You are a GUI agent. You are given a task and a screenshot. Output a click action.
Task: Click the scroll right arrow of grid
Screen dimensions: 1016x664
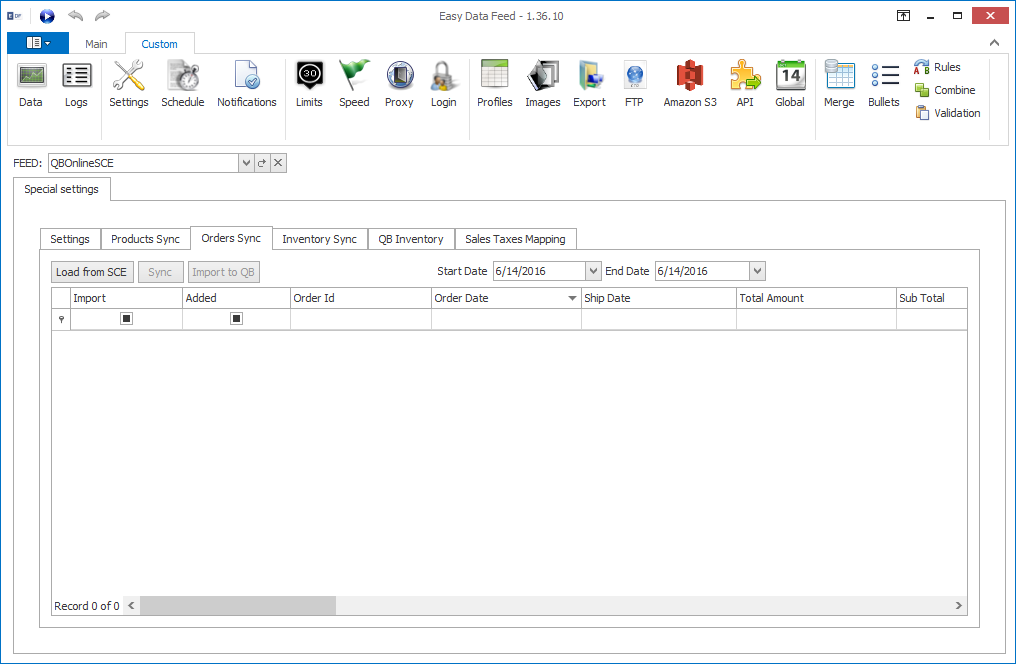point(958,606)
